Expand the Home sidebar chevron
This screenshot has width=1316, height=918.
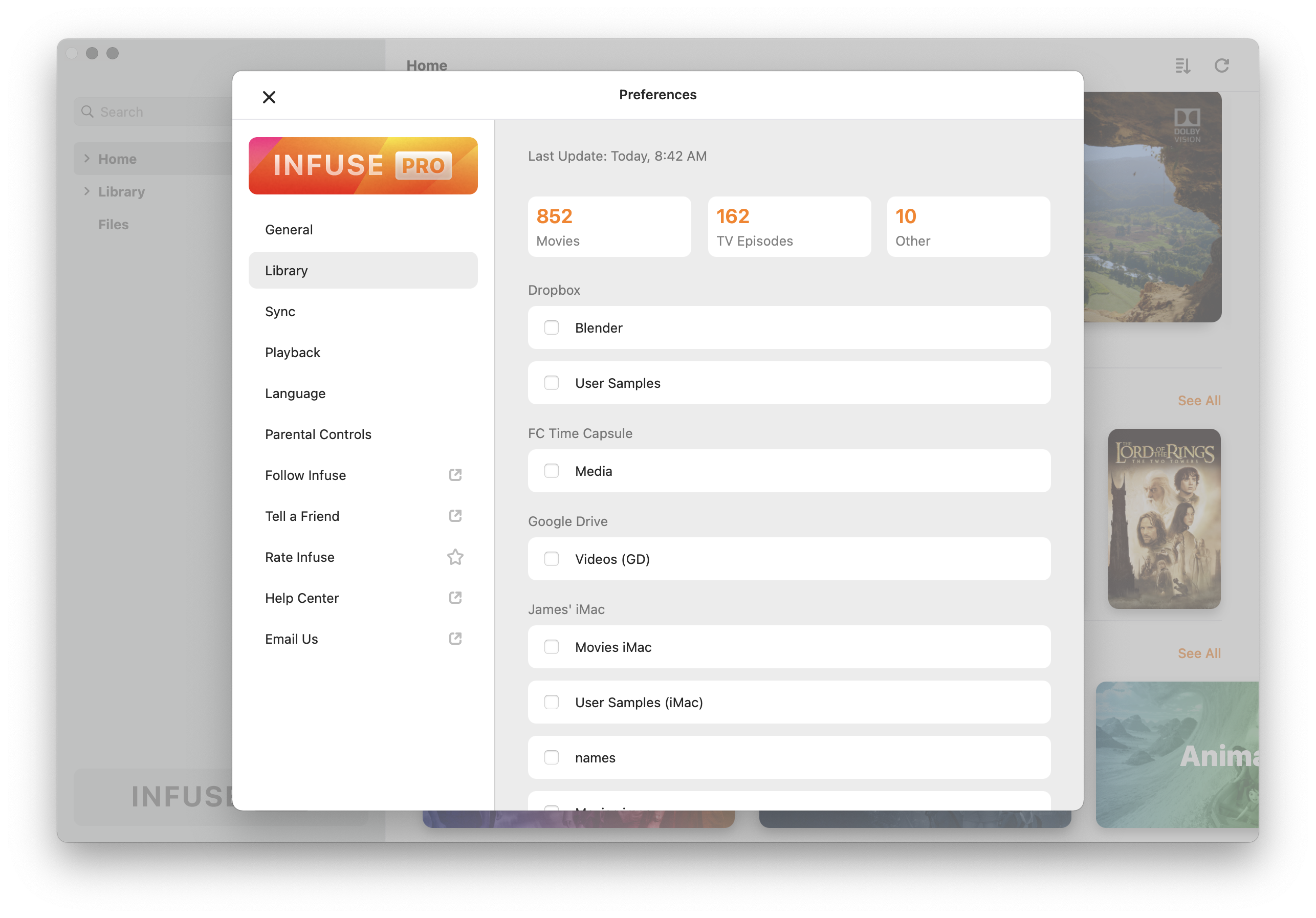[x=87, y=158]
